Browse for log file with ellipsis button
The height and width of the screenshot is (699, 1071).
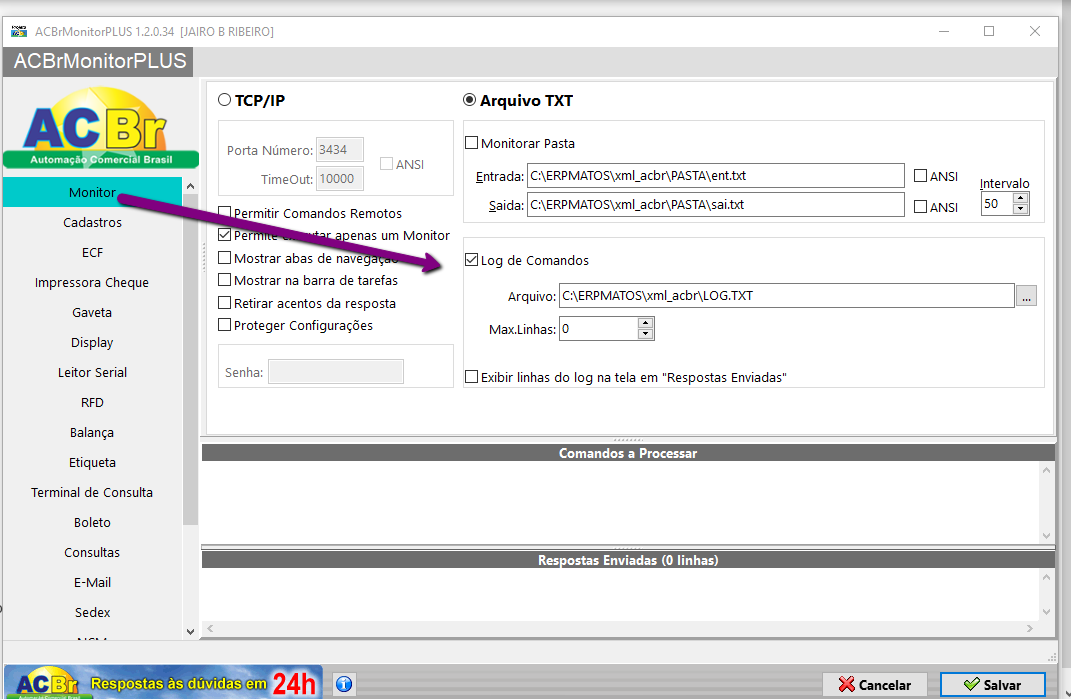pos(1026,296)
